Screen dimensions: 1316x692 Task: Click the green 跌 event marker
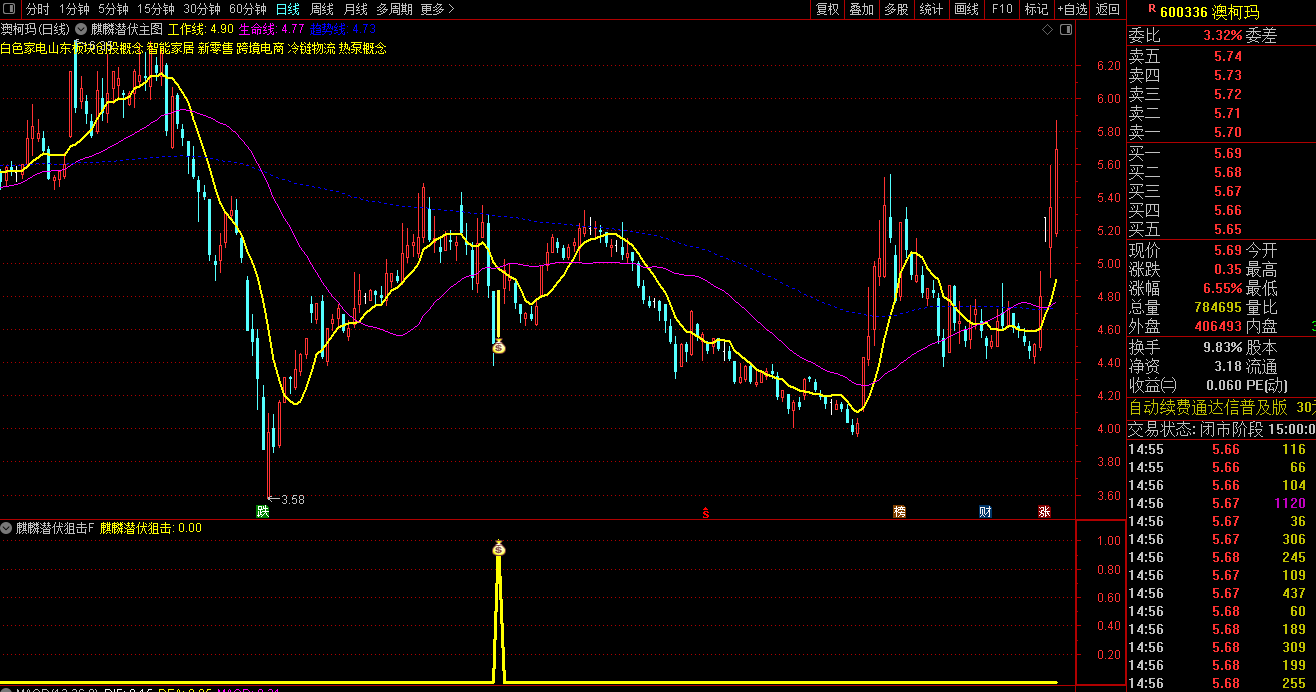[263, 512]
